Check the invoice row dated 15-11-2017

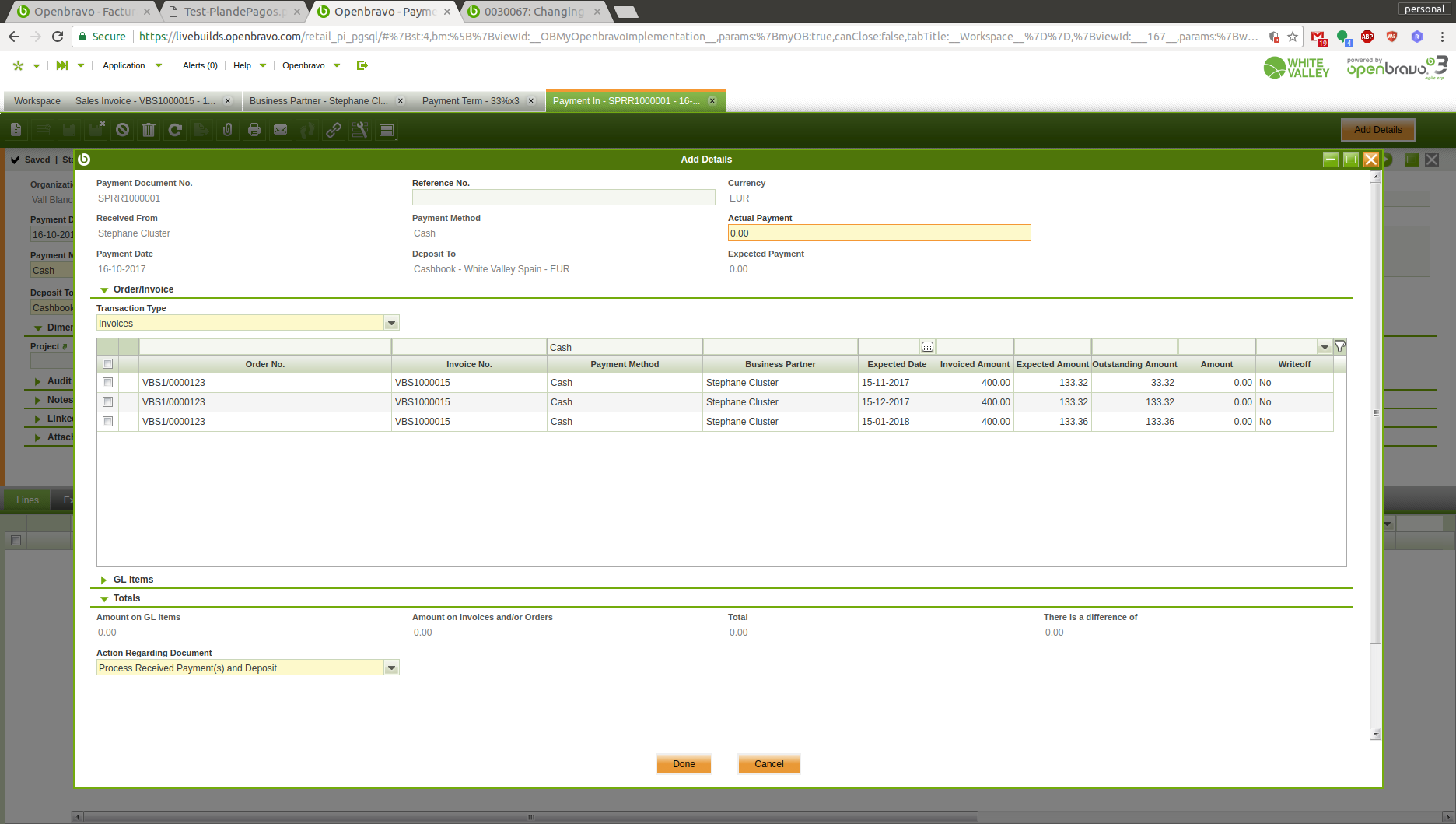pos(108,383)
